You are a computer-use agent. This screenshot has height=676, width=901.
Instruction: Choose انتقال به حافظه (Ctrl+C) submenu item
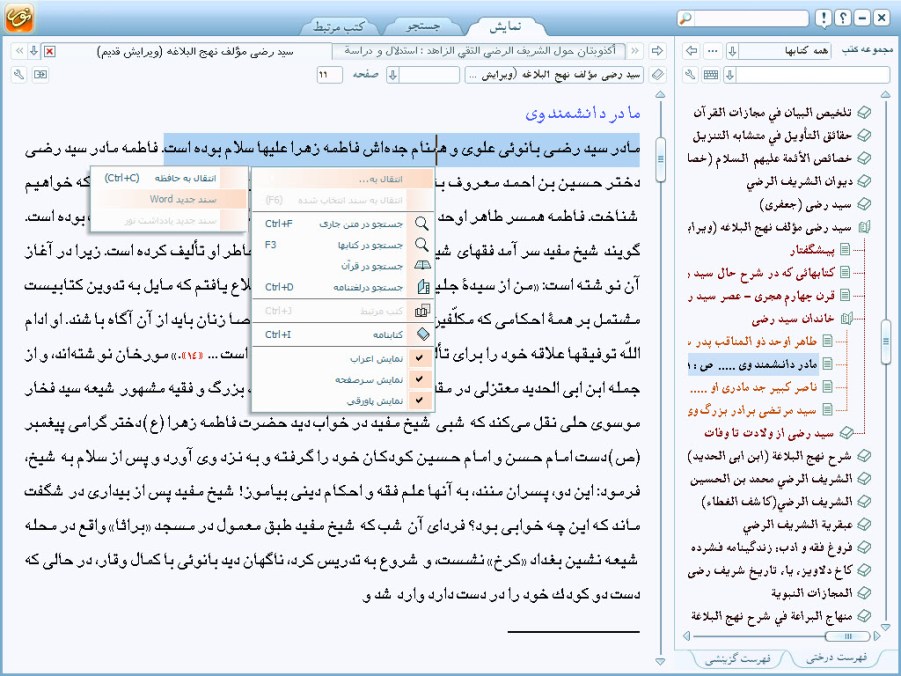[170, 178]
